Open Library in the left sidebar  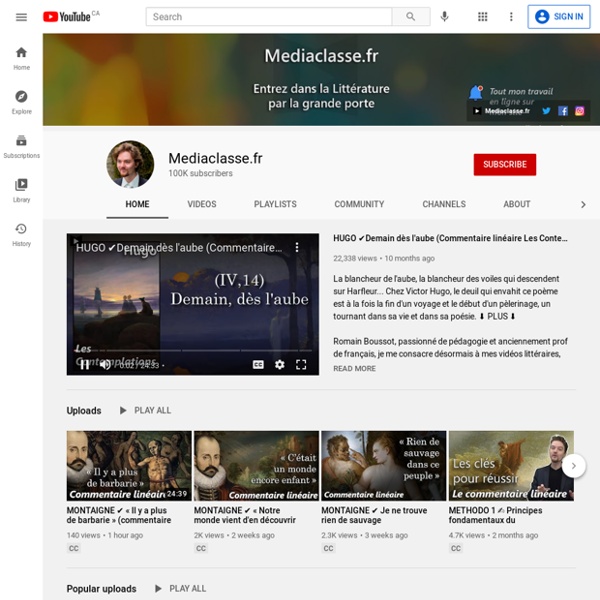[21, 191]
